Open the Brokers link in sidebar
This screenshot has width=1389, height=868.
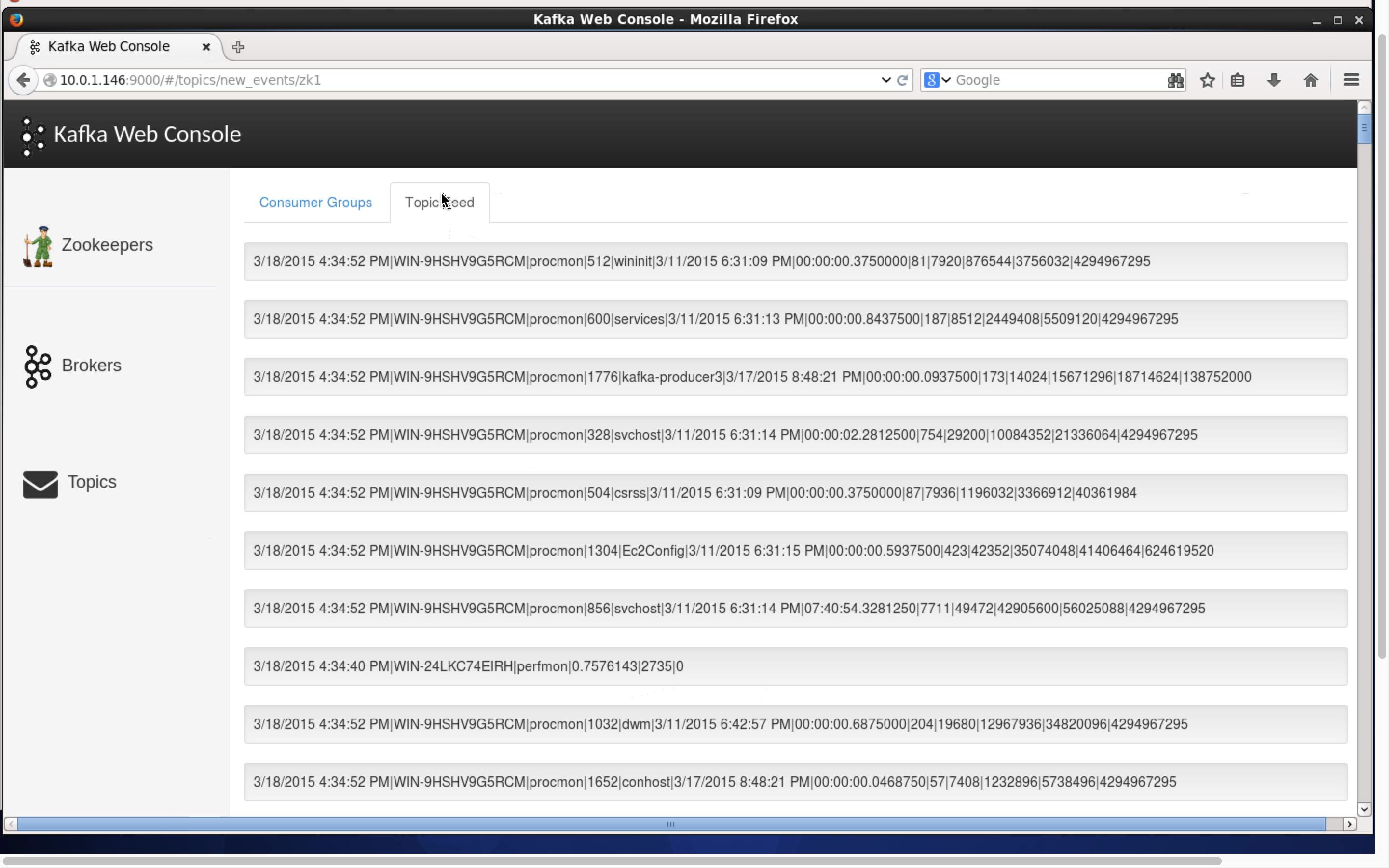tap(91, 365)
